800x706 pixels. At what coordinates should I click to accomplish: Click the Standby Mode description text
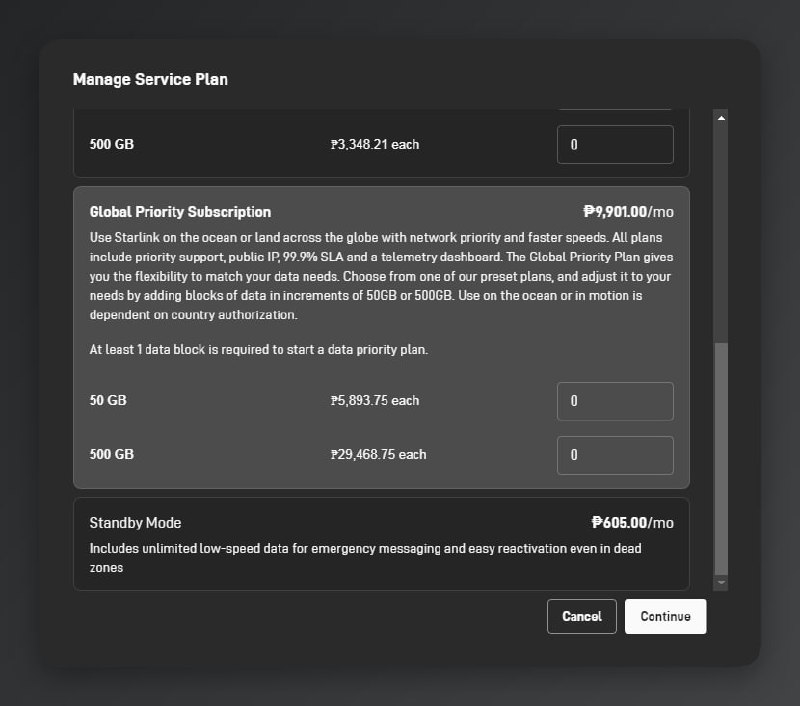click(x=365, y=558)
